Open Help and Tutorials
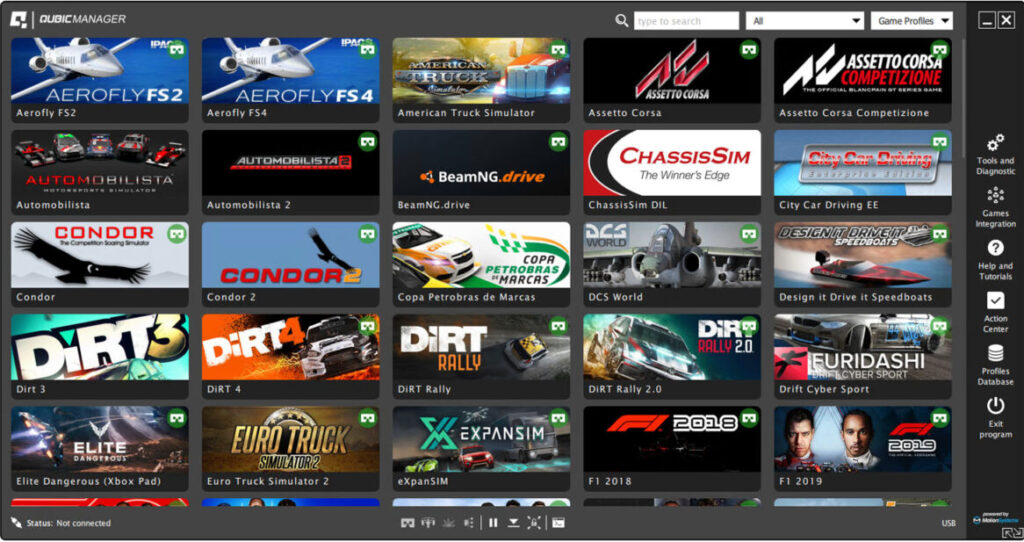 995,260
